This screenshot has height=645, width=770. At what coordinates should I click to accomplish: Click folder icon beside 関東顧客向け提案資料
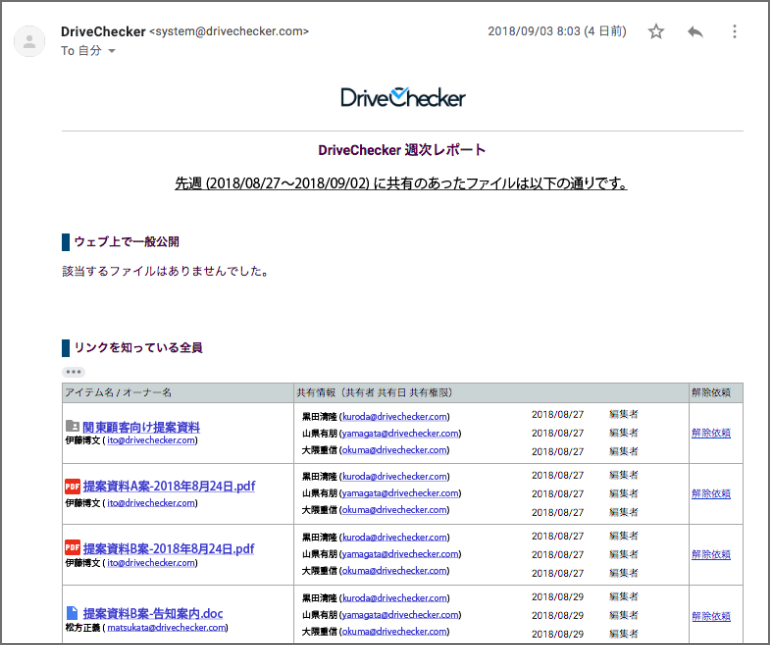(x=72, y=425)
